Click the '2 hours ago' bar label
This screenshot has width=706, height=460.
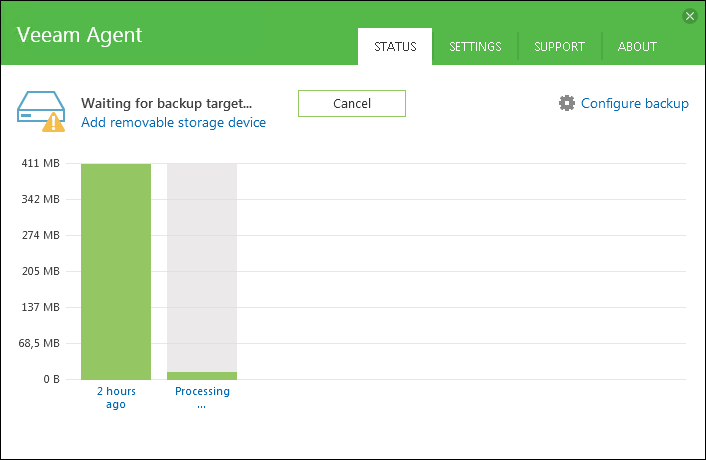tap(116, 397)
